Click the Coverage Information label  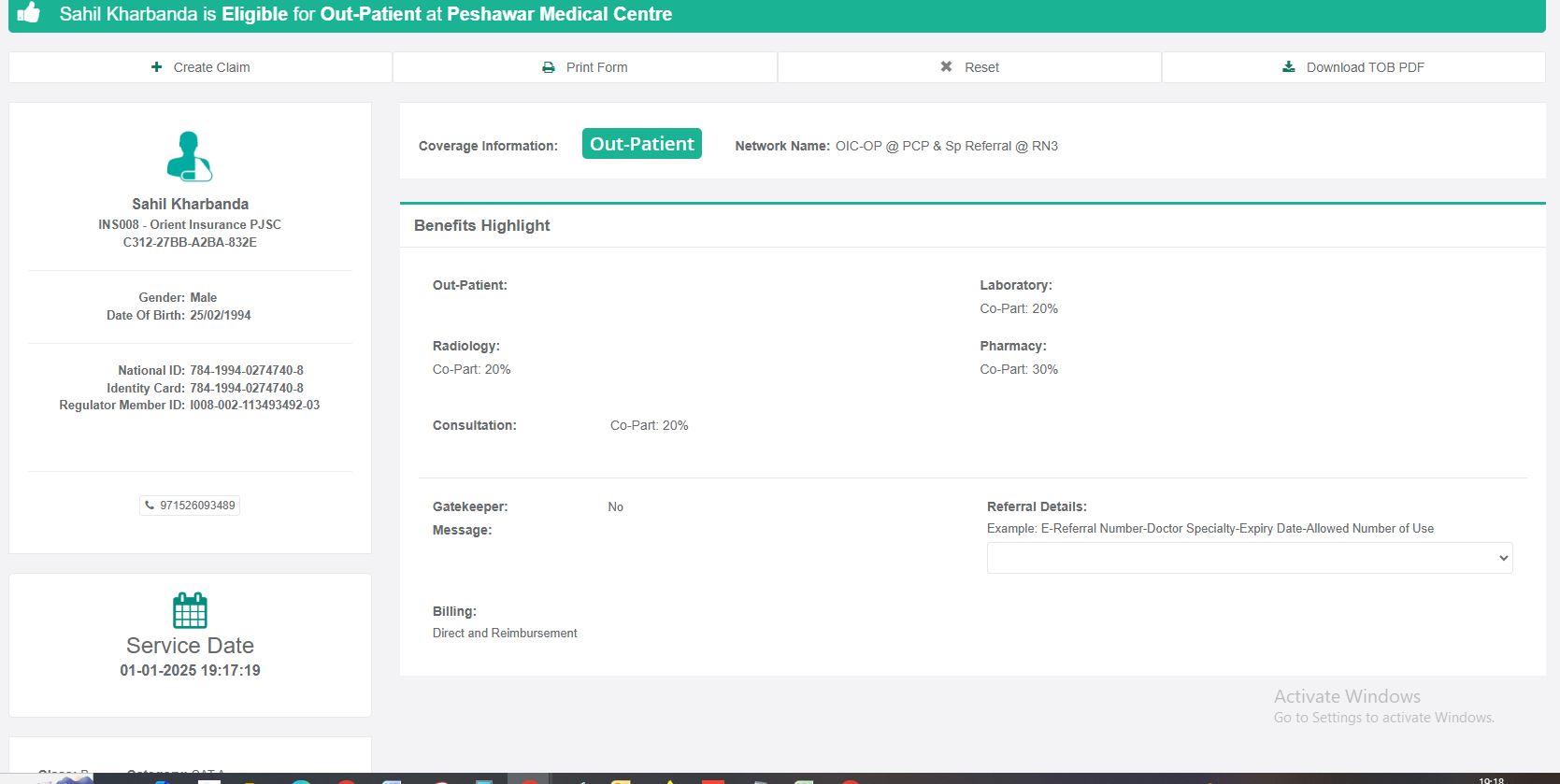[x=488, y=146]
